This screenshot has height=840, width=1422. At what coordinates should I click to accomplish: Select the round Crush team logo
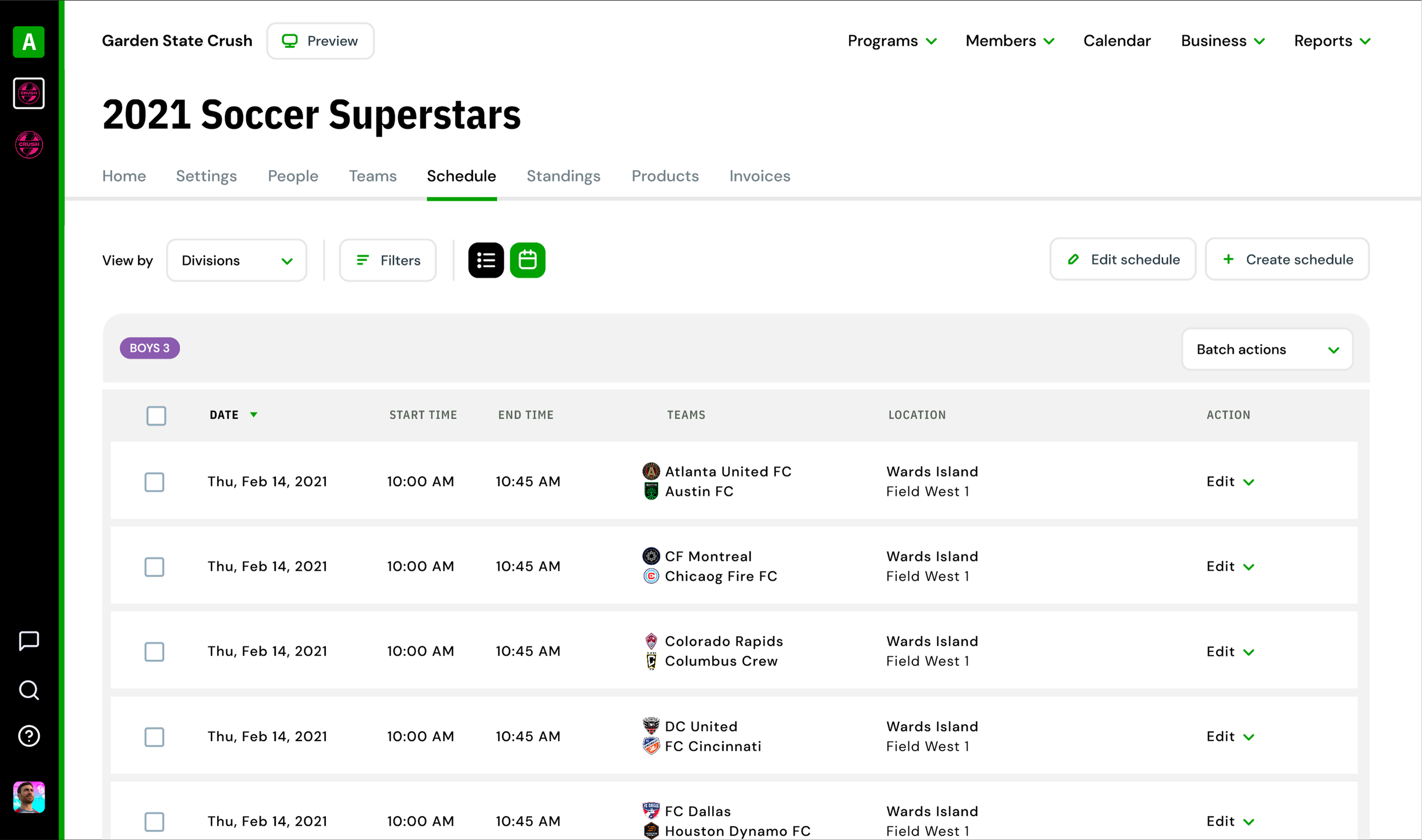click(x=28, y=144)
